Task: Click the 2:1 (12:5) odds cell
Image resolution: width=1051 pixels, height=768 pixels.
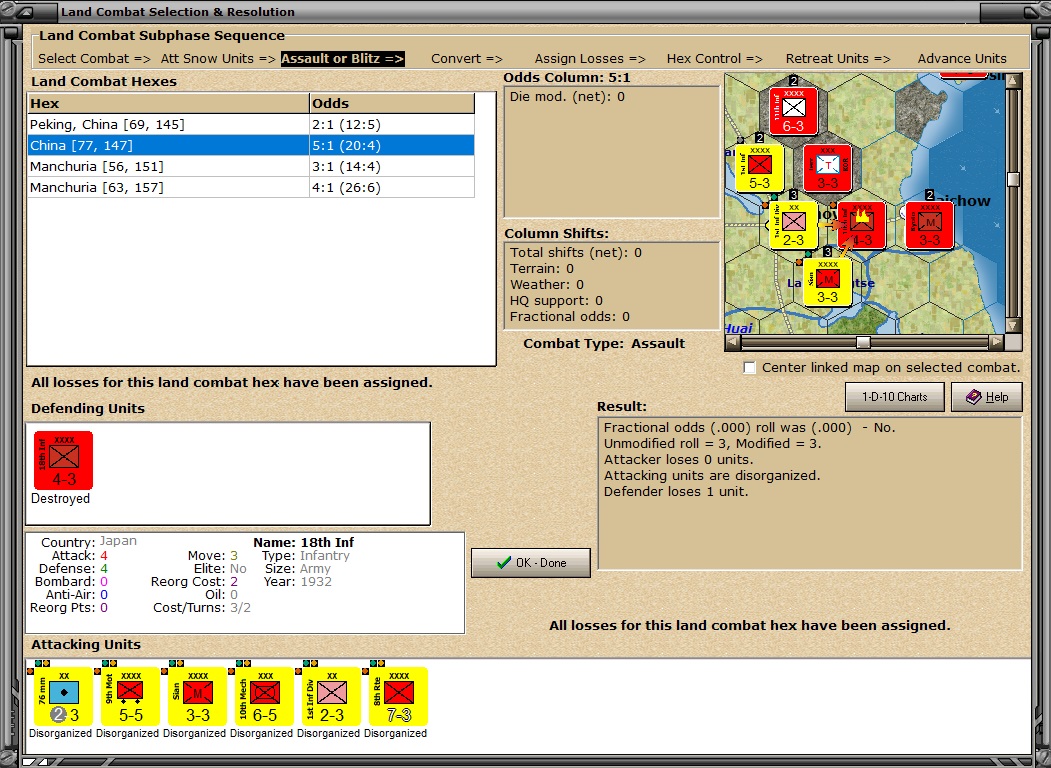Action: click(391, 125)
